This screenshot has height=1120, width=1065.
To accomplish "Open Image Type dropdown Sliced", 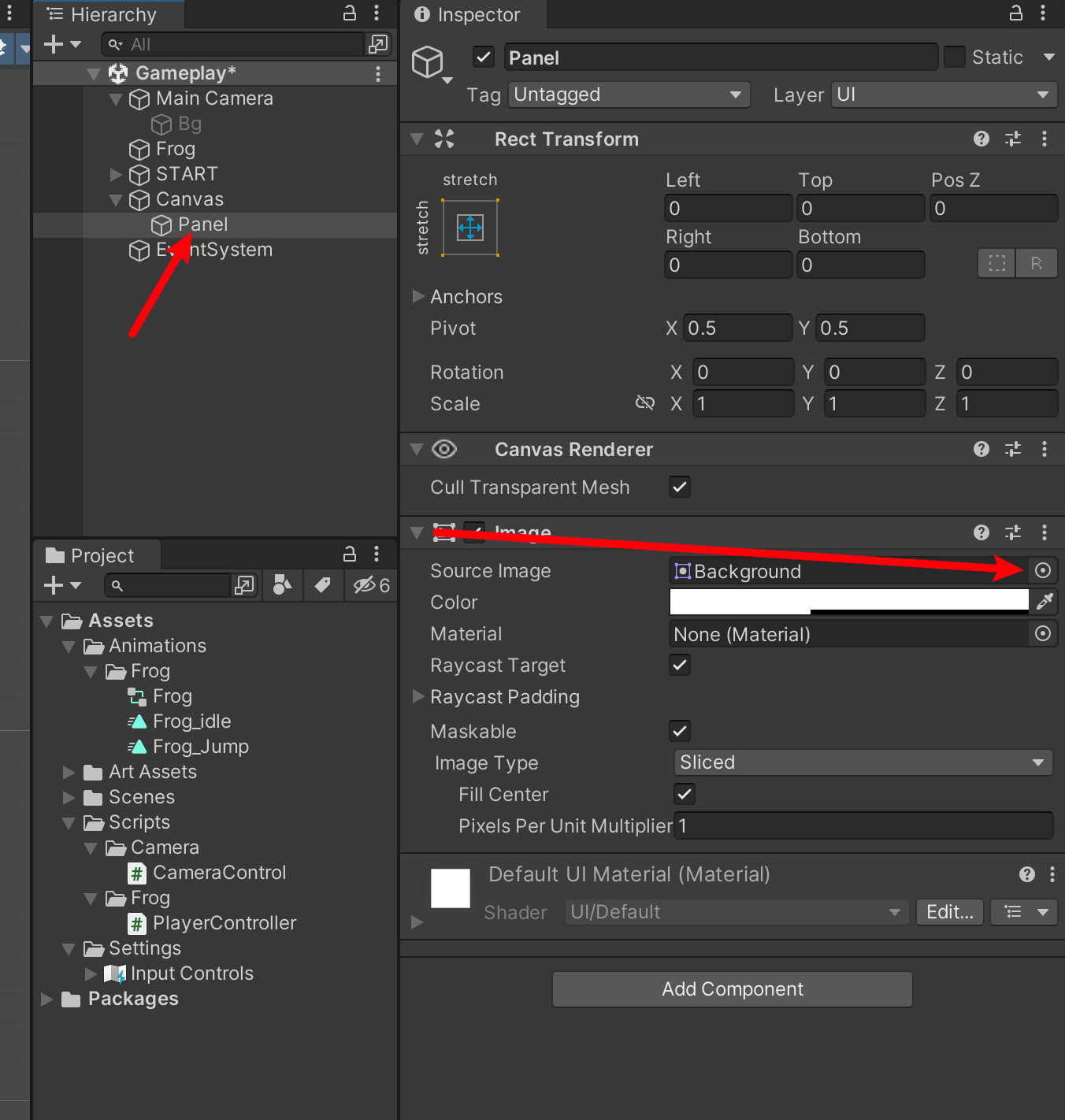I will click(x=863, y=762).
